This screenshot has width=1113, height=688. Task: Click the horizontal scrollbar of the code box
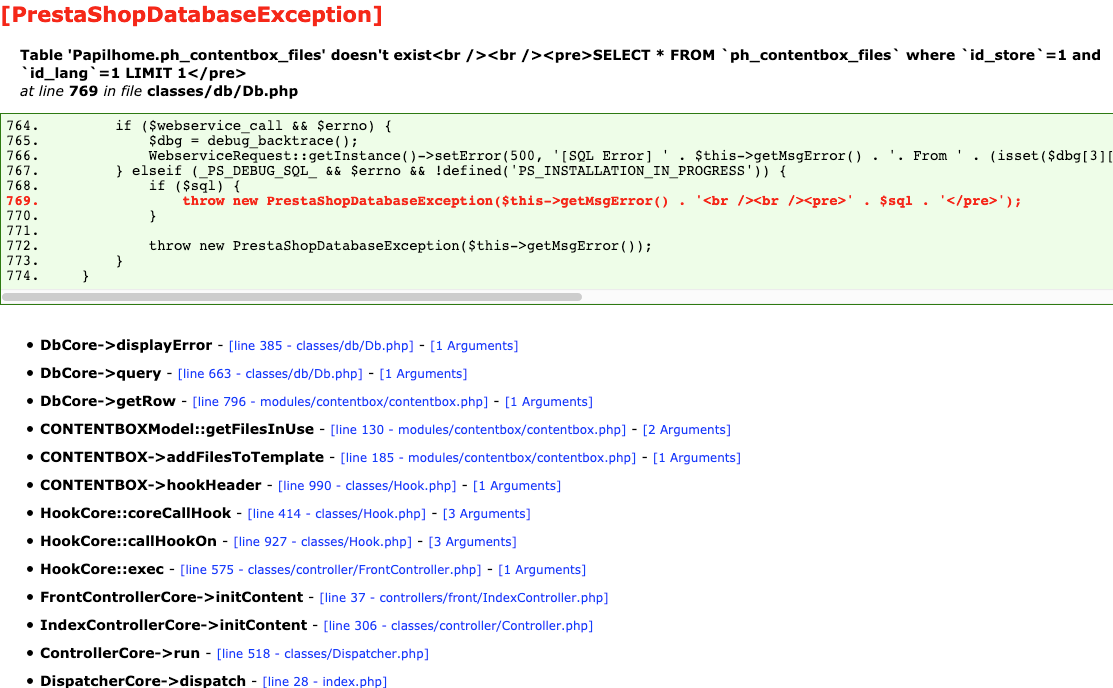(x=292, y=297)
